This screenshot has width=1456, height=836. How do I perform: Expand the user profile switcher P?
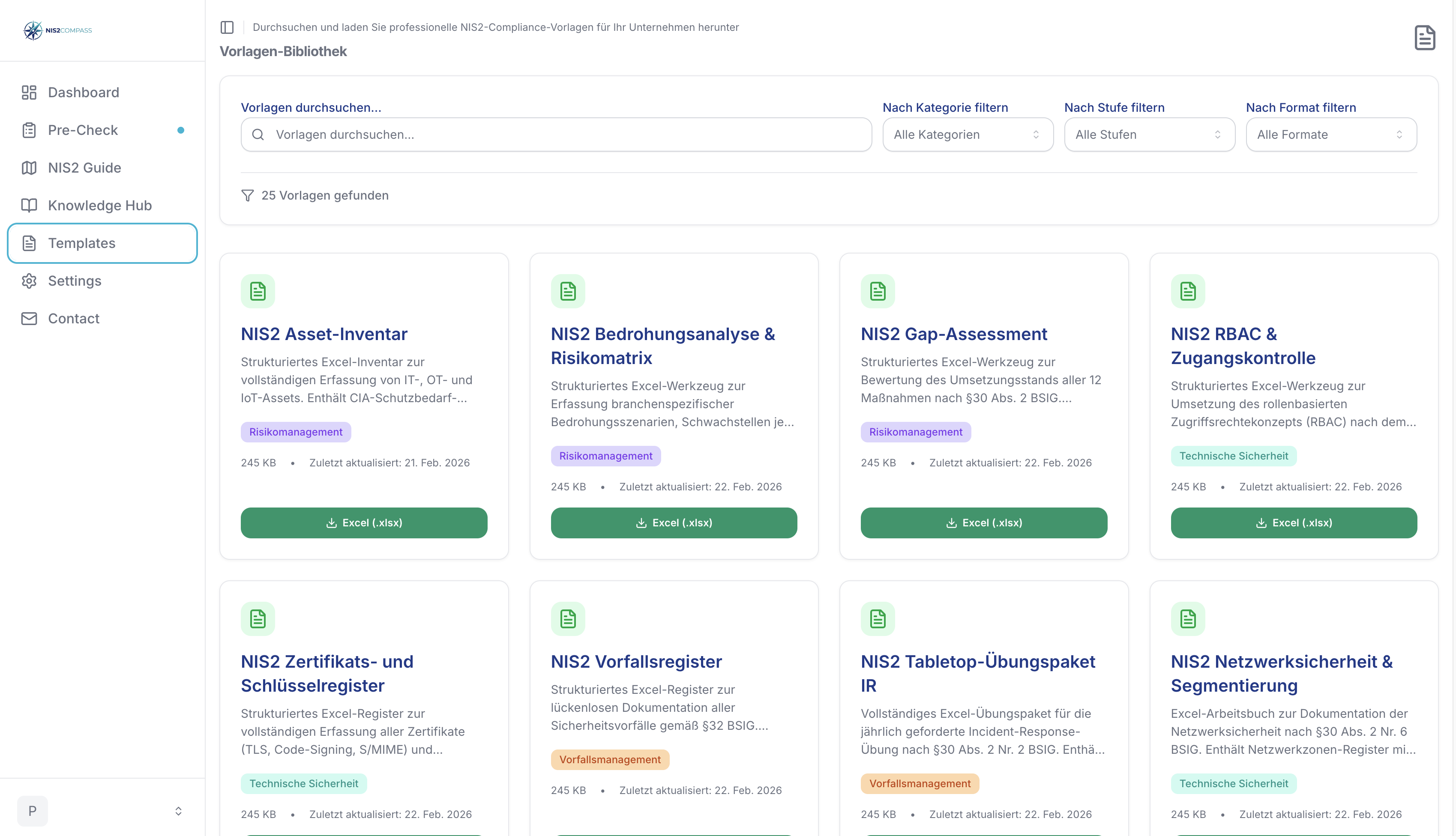(x=102, y=811)
